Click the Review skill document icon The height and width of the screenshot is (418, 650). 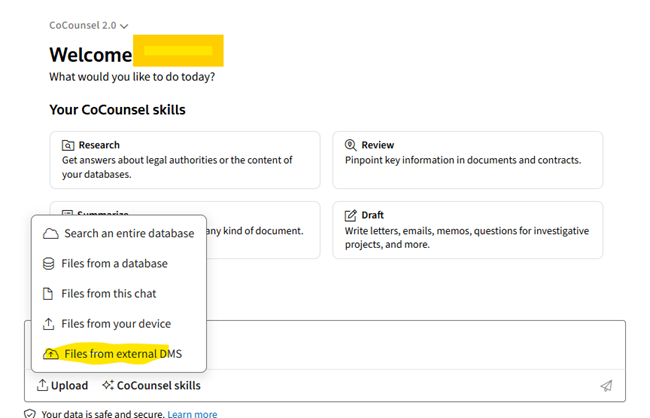click(351, 145)
